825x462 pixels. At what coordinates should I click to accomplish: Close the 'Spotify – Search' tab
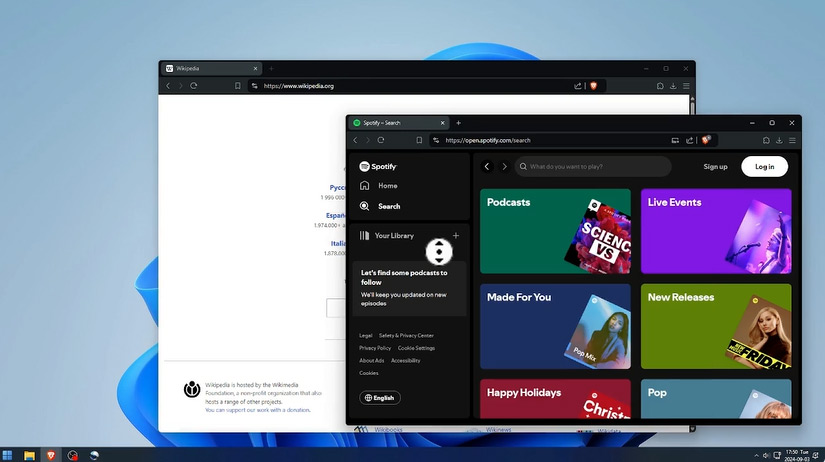[x=442, y=123]
